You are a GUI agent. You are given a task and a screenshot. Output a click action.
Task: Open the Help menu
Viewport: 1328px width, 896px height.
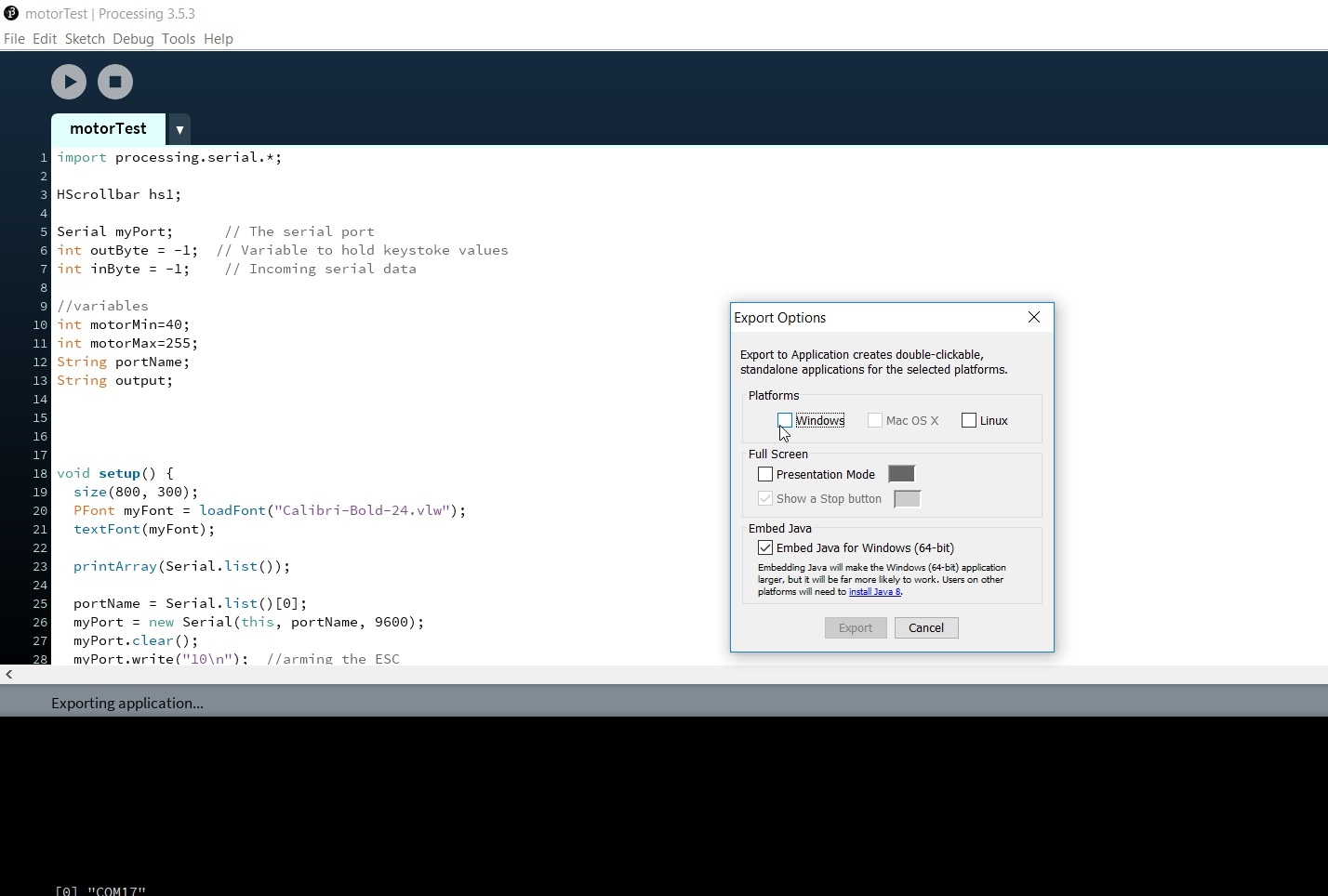point(219,39)
